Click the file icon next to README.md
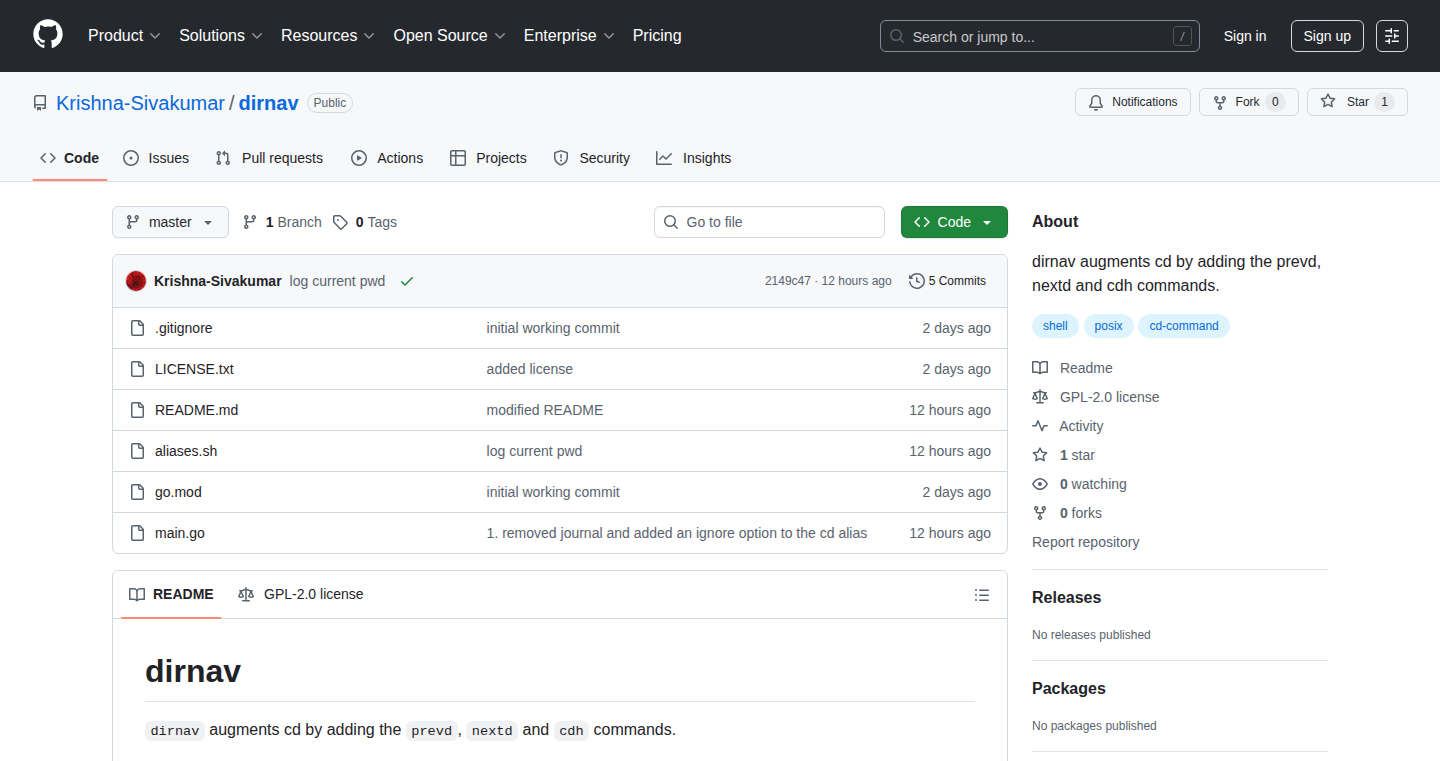 [138, 410]
